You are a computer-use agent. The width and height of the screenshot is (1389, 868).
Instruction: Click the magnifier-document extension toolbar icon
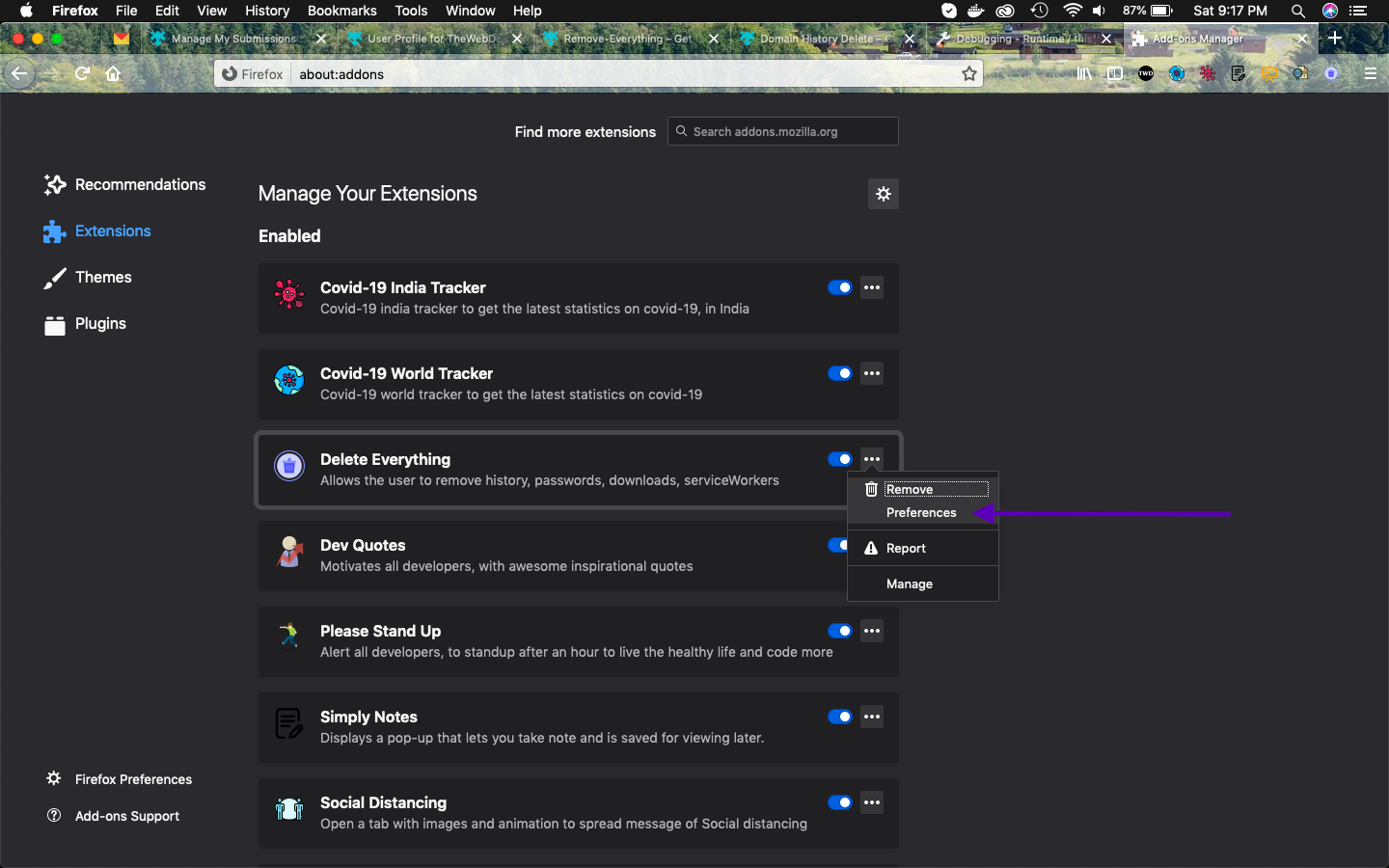coord(1300,73)
